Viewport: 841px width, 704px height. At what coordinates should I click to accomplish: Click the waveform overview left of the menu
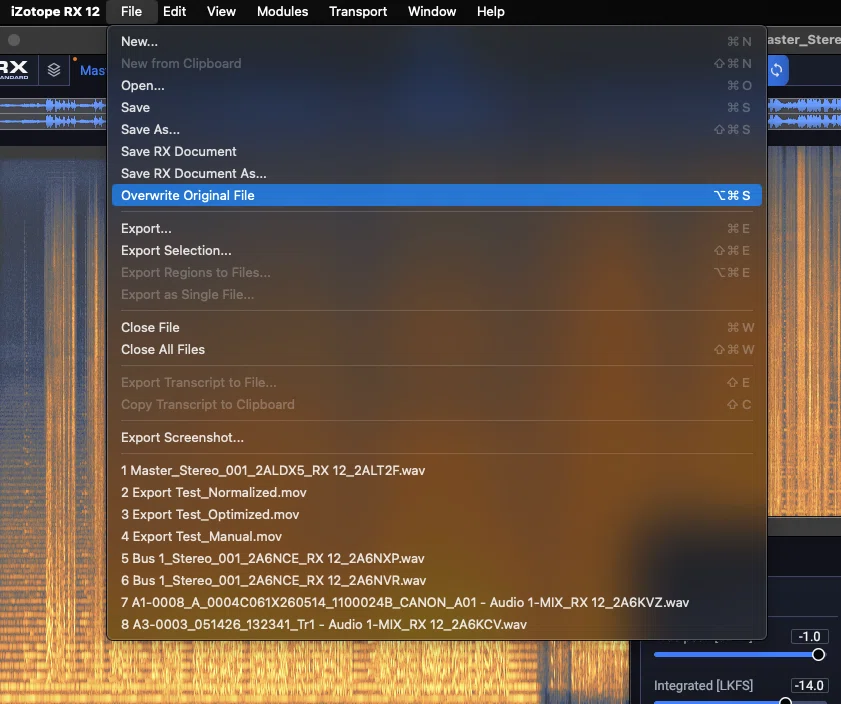pos(53,113)
